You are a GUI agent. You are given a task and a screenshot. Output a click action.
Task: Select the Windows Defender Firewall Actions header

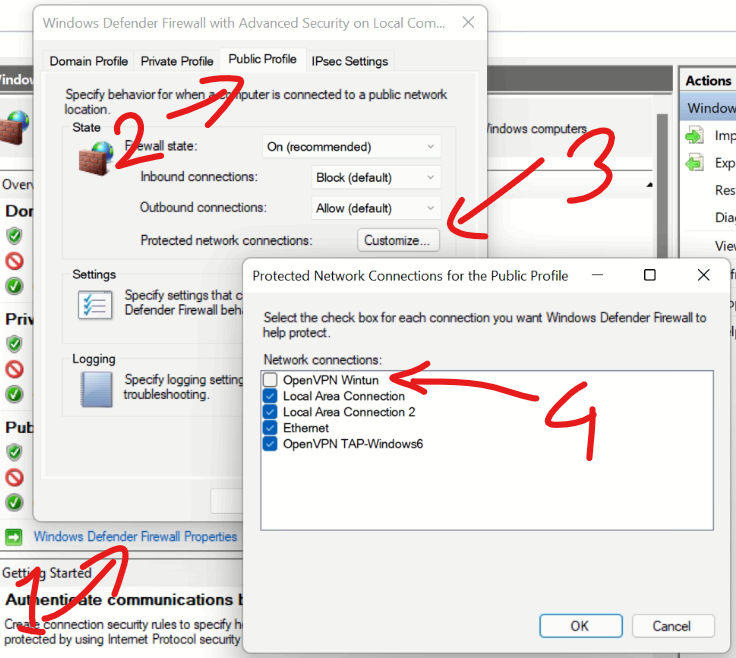tap(709, 108)
